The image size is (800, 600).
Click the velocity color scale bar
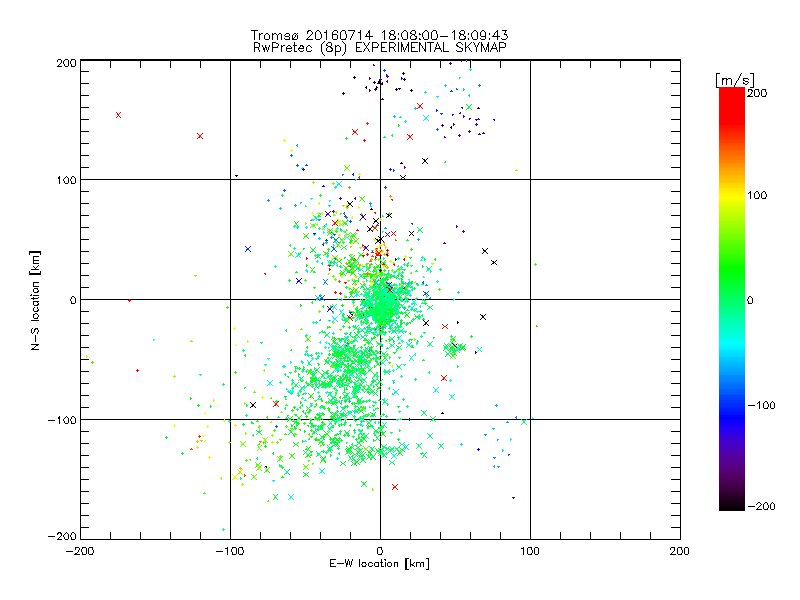pyautogui.click(x=732, y=299)
